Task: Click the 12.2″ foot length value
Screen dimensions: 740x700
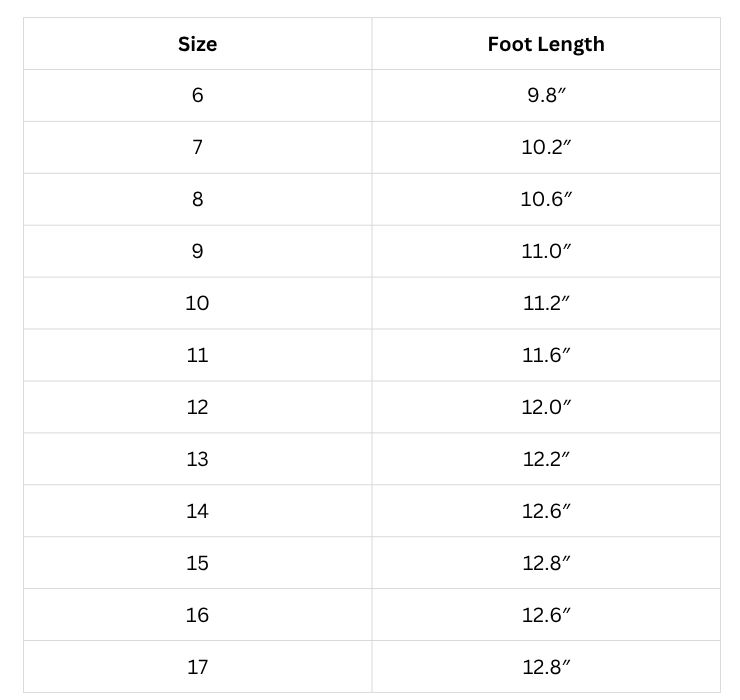Action: 546,459
